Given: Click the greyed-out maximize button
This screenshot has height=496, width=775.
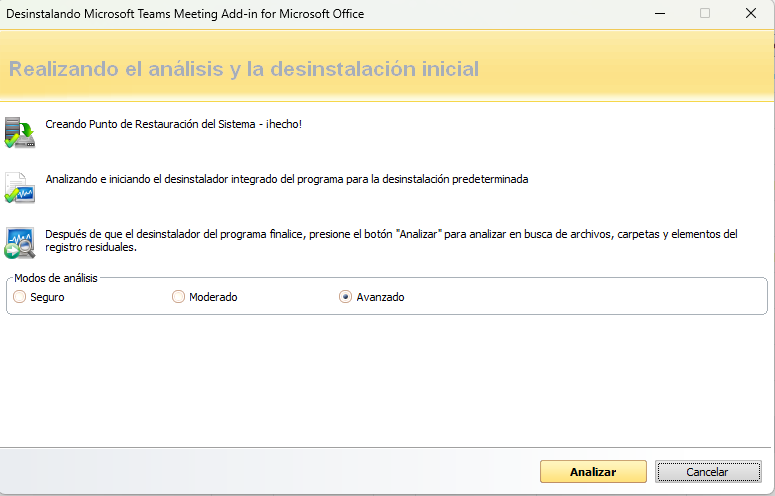Looking at the screenshot, I should (705, 14).
